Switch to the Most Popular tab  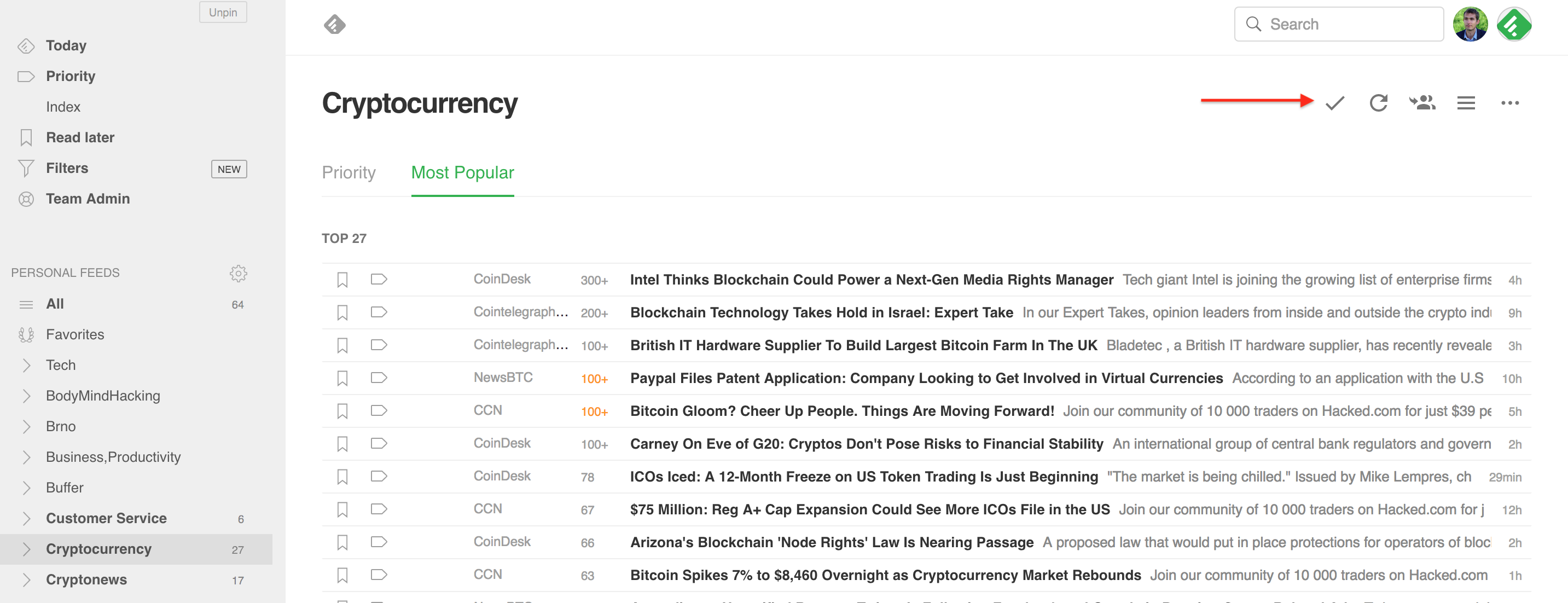pyautogui.click(x=462, y=173)
